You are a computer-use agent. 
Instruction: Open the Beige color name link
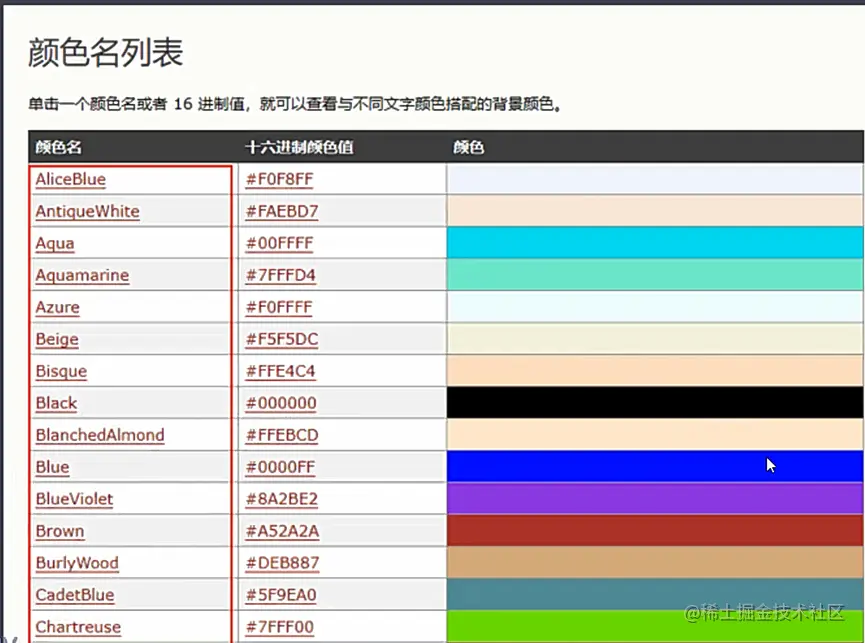[x=57, y=339]
